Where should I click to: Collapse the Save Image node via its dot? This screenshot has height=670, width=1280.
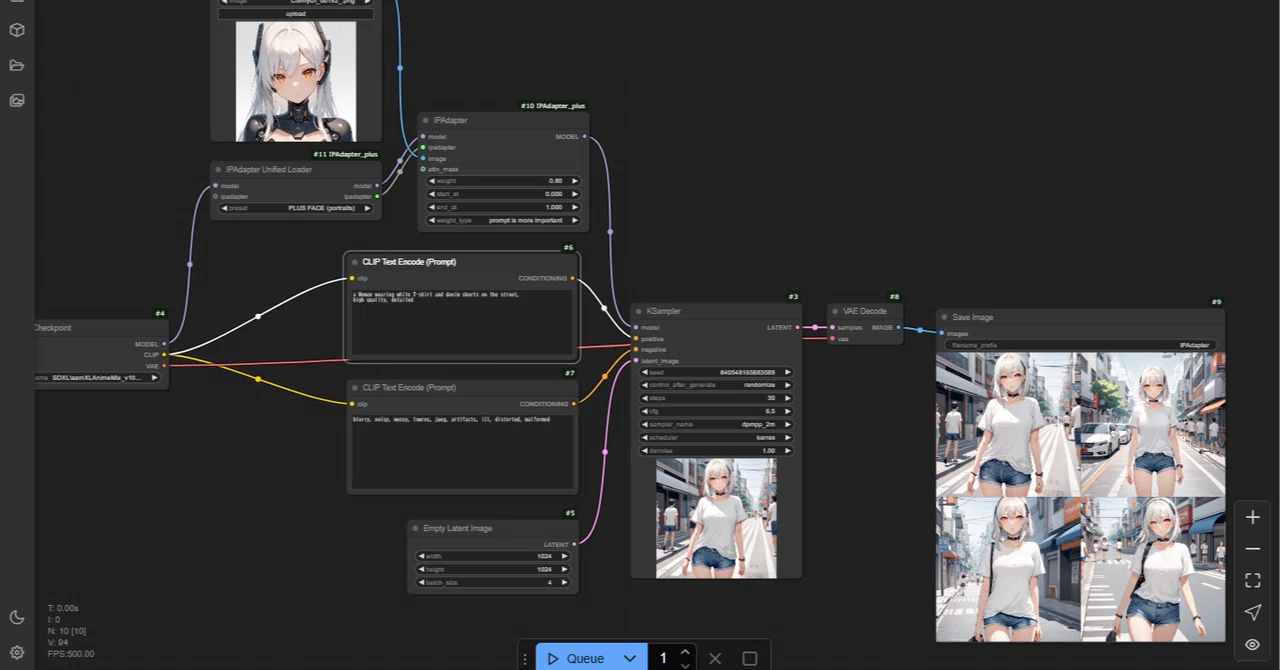(944, 317)
